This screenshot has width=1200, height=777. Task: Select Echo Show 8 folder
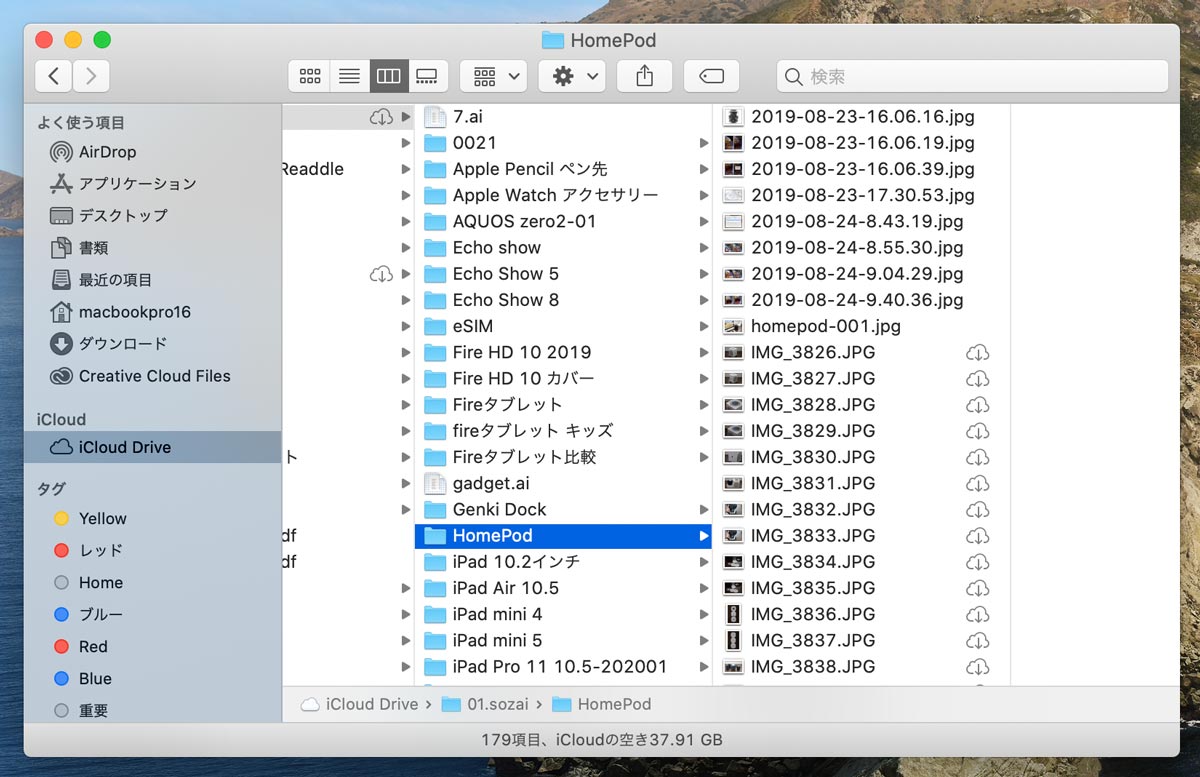pyautogui.click(x=563, y=300)
